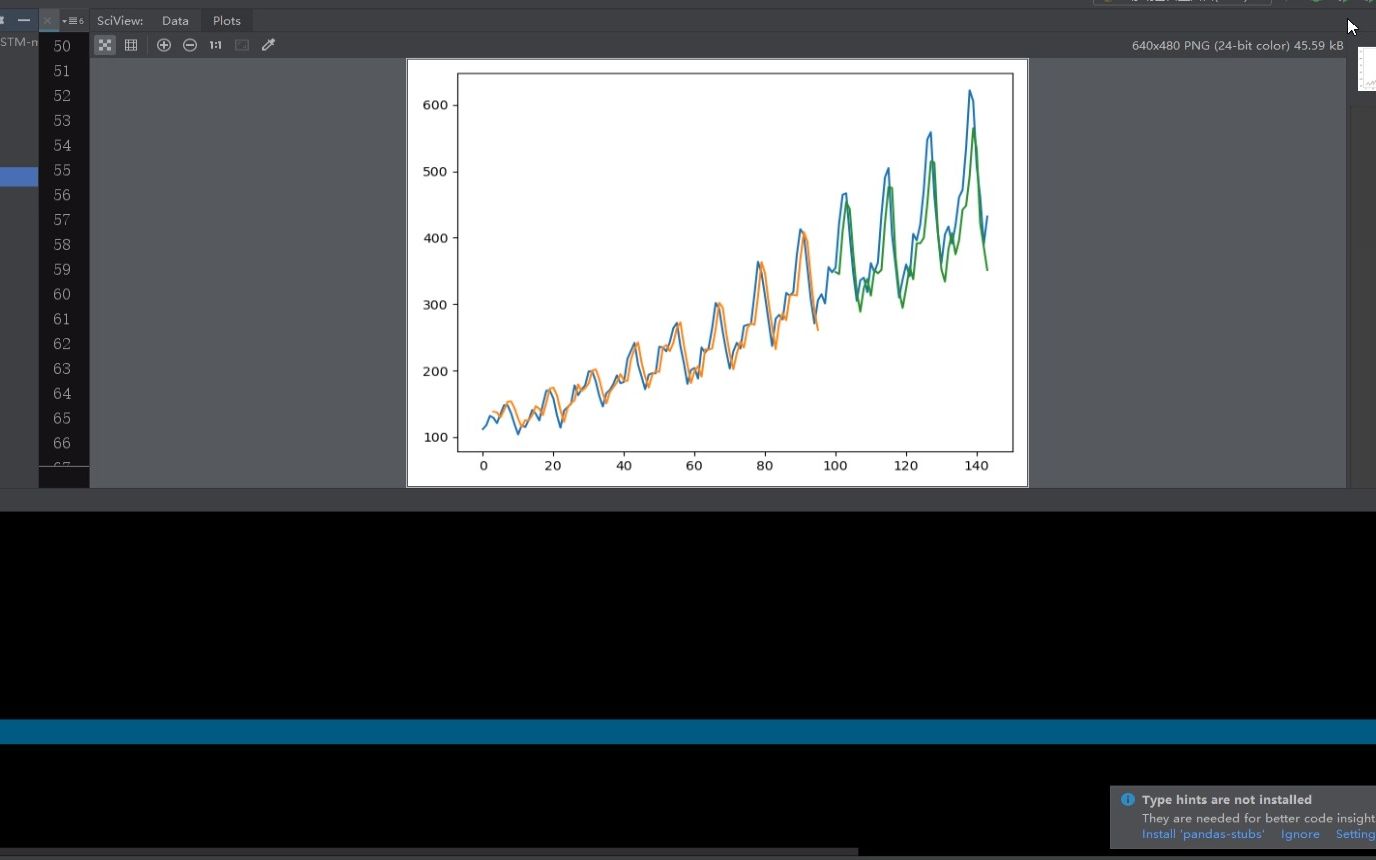Image resolution: width=1376 pixels, height=860 pixels.
Task: Select the plot thumbnail on the right
Action: (1367, 69)
